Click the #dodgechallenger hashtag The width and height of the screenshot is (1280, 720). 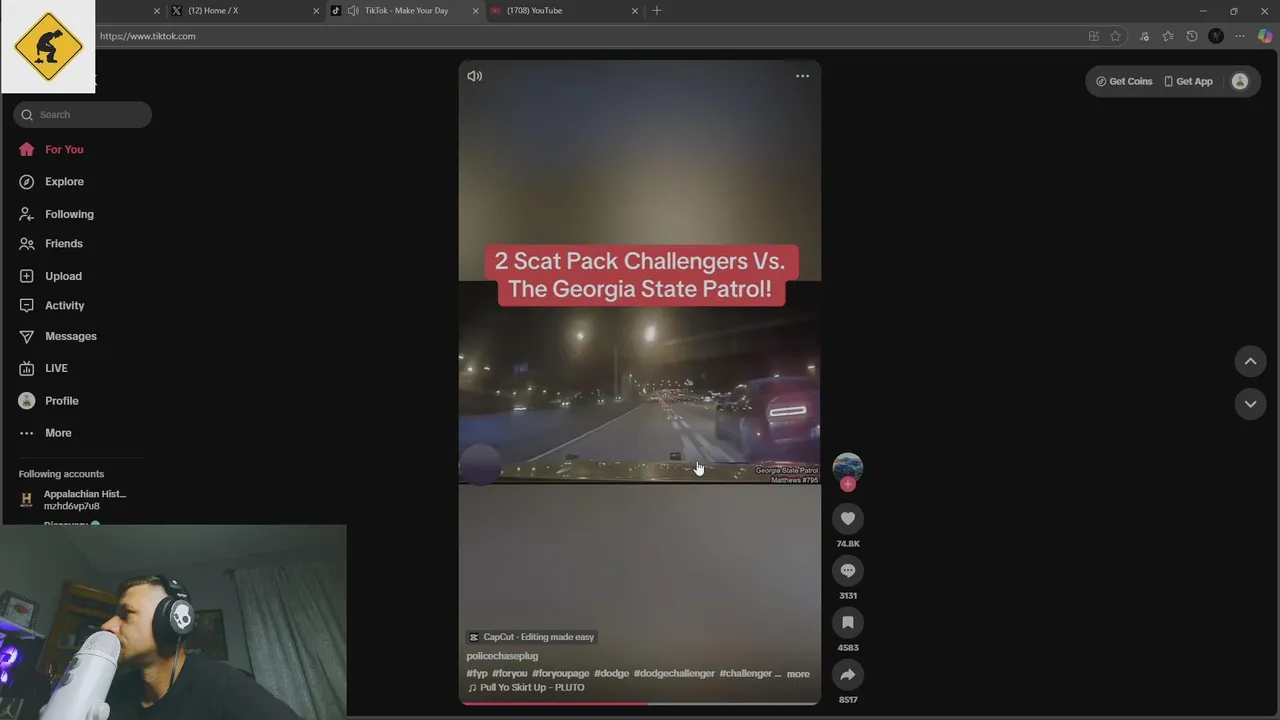tap(674, 674)
